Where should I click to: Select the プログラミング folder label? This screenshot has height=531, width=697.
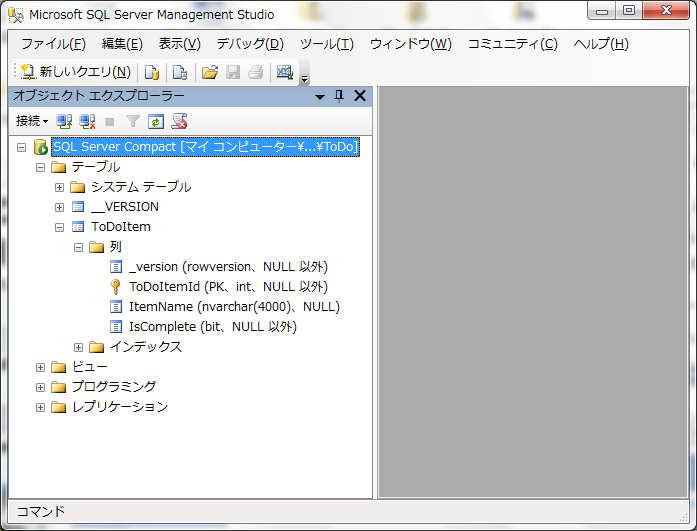tap(114, 387)
